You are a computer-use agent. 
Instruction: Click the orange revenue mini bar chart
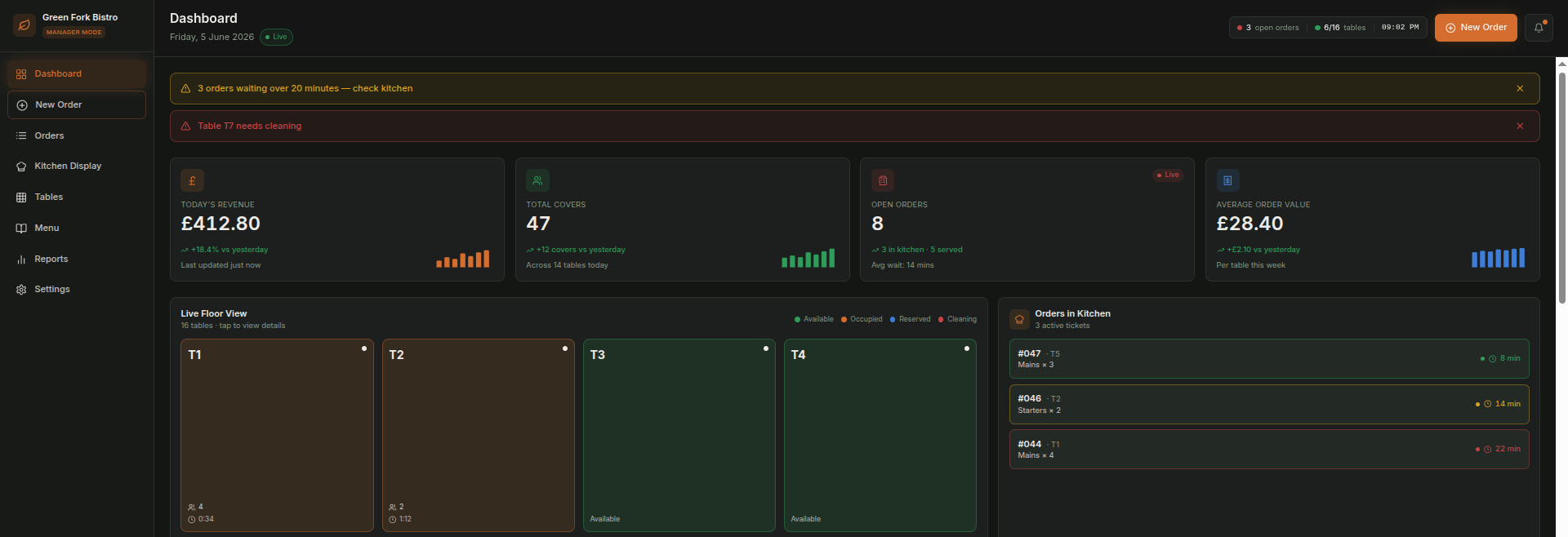coord(463,259)
